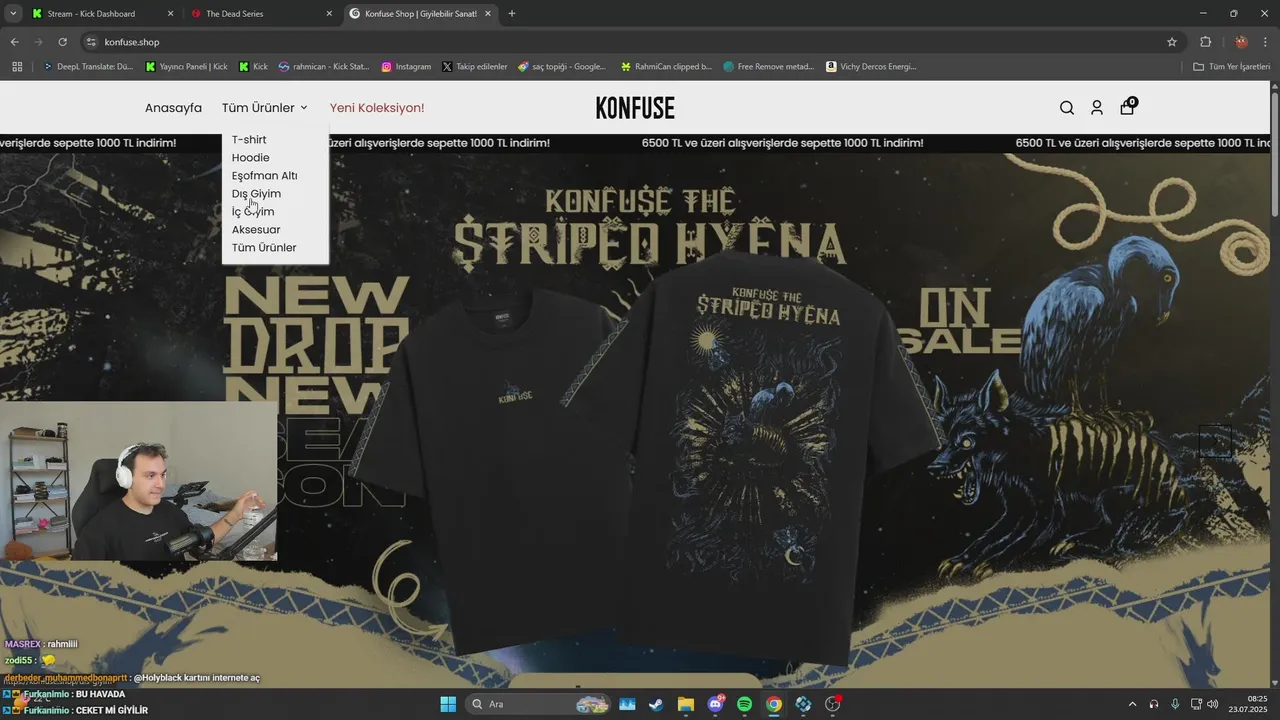Open rahmican - Kick Stat bookmark
Image resolution: width=1280 pixels, height=720 pixels.
(x=324, y=67)
